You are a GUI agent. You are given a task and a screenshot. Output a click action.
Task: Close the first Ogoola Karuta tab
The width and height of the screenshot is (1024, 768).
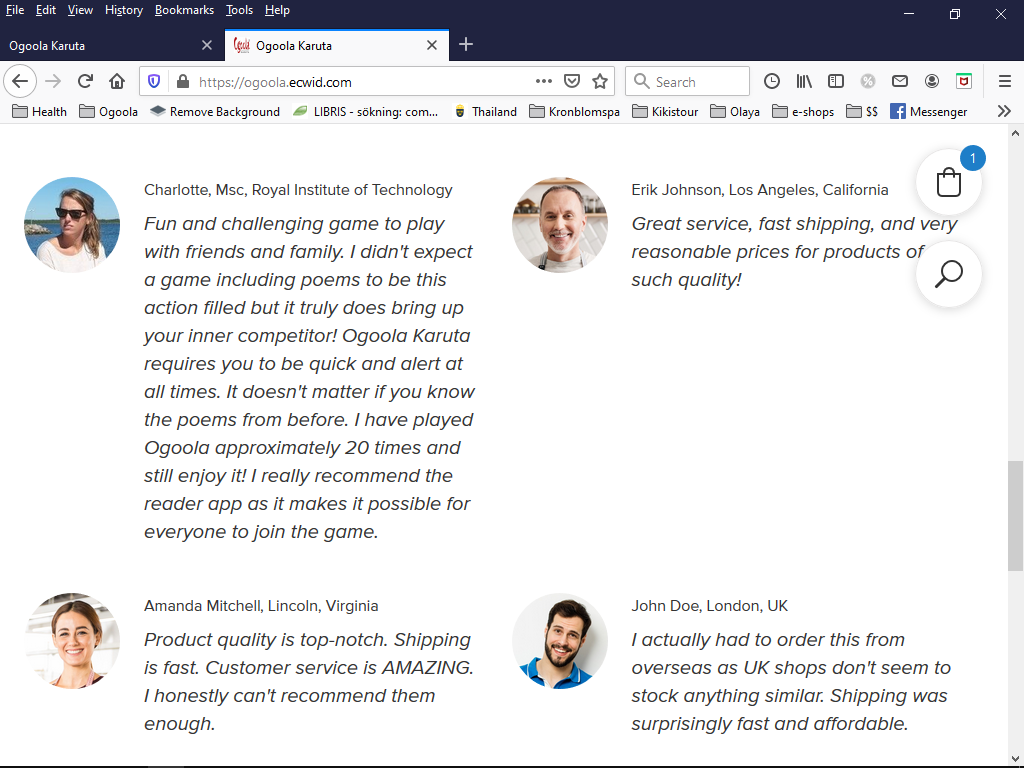[207, 45]
